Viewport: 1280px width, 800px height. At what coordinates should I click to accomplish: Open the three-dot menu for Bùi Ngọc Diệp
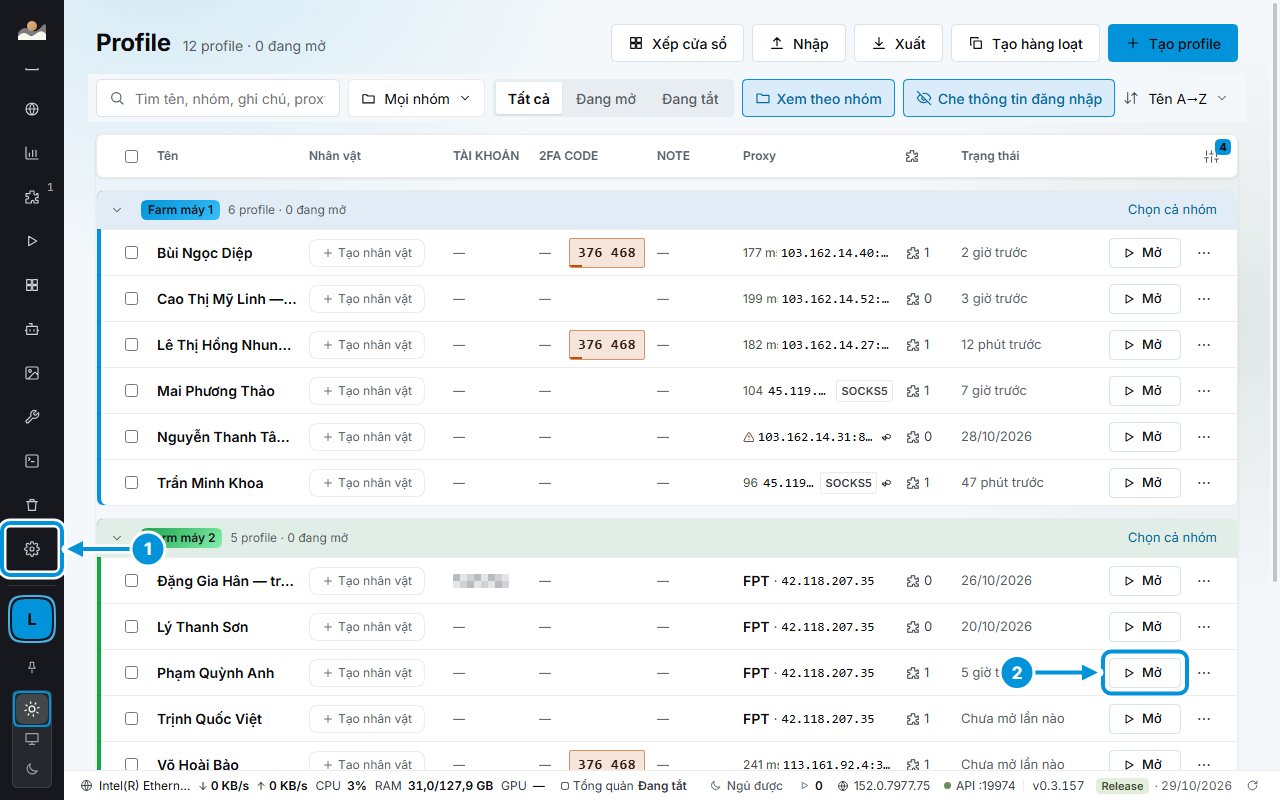(1204, 253)
